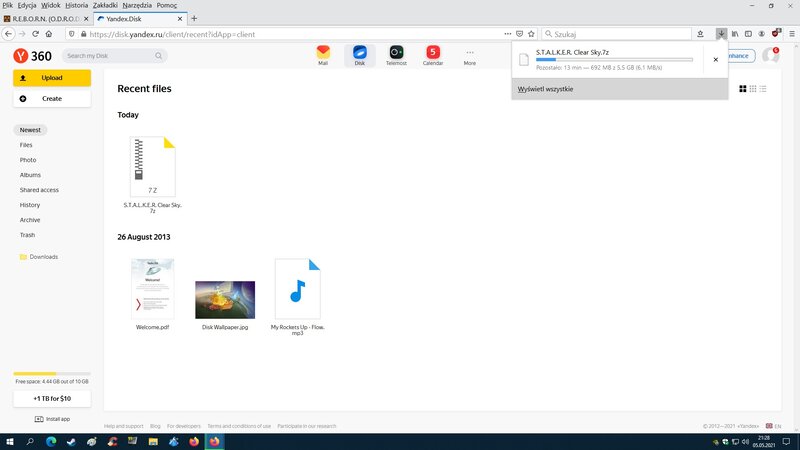Click the download progress bar
Screen dimensions: 800x450
click(x=614, y=60)
